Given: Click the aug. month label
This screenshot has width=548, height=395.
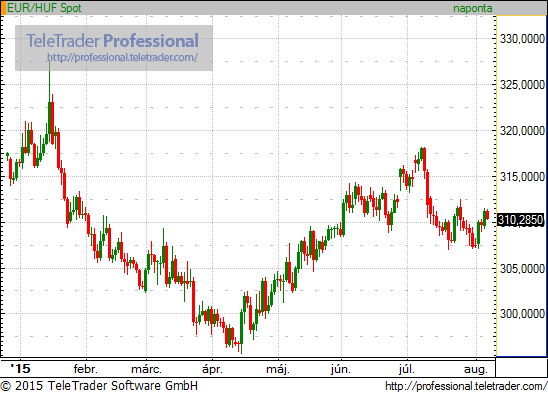Looking at the screenshot, I should click(476, 369).
